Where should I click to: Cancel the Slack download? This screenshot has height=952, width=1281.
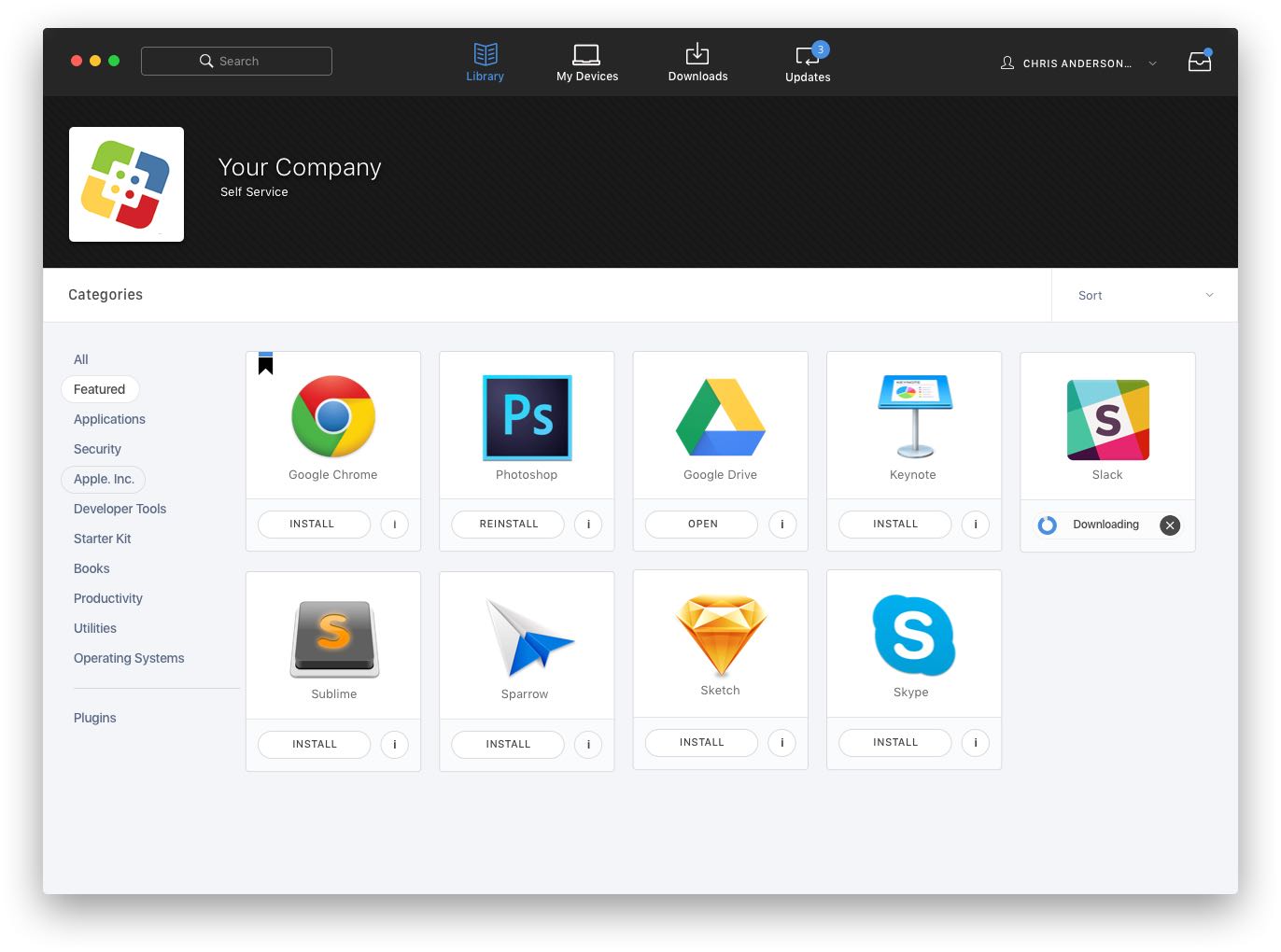1169,525
